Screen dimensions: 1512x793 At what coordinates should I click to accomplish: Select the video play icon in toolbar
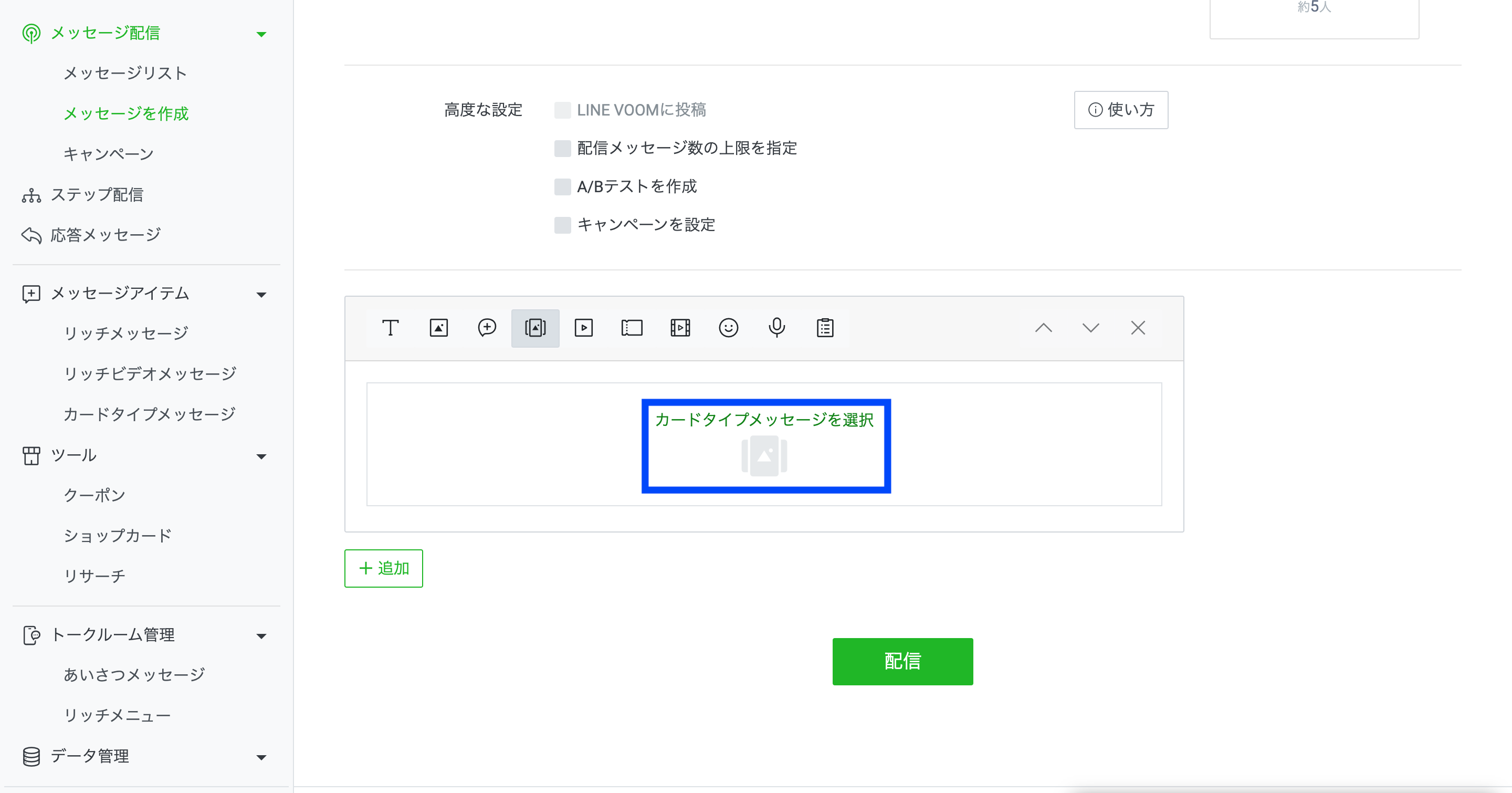point(583,328)
